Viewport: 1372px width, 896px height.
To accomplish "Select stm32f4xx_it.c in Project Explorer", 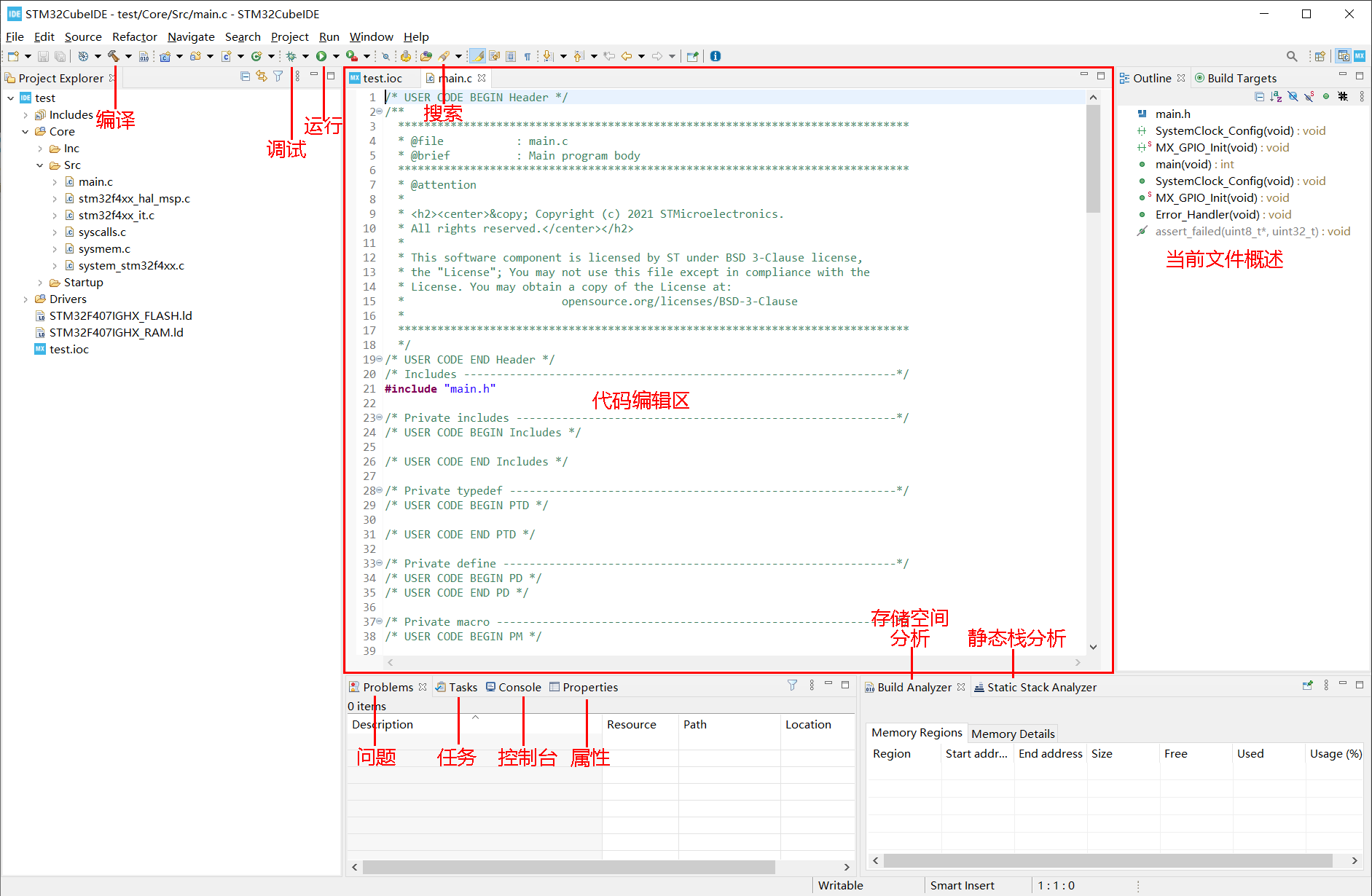I will tap(117, 215).
